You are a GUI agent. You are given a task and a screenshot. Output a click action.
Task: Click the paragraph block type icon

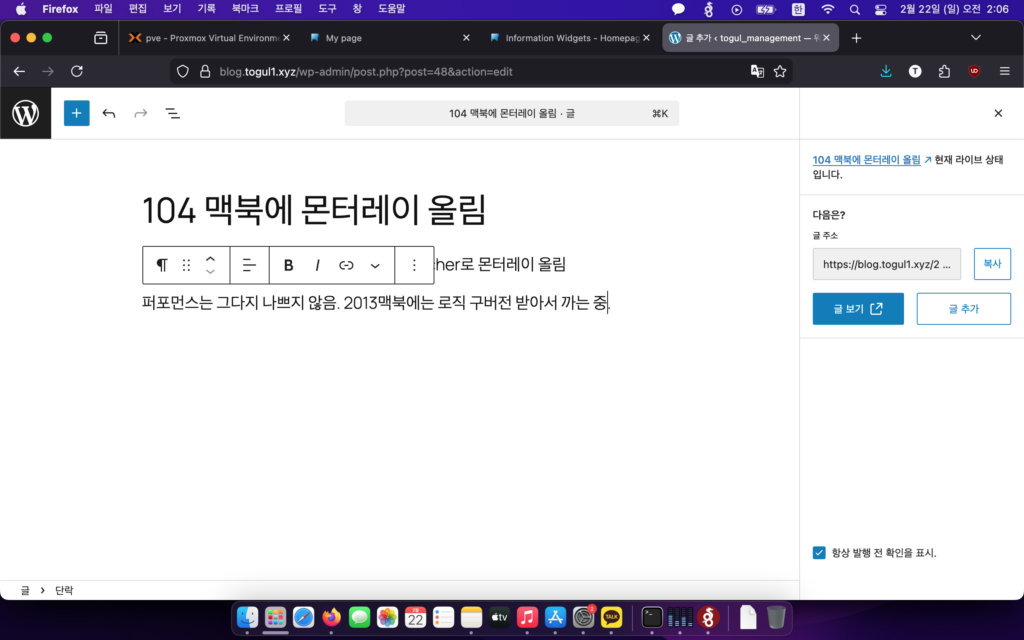[x=162, y=265]
